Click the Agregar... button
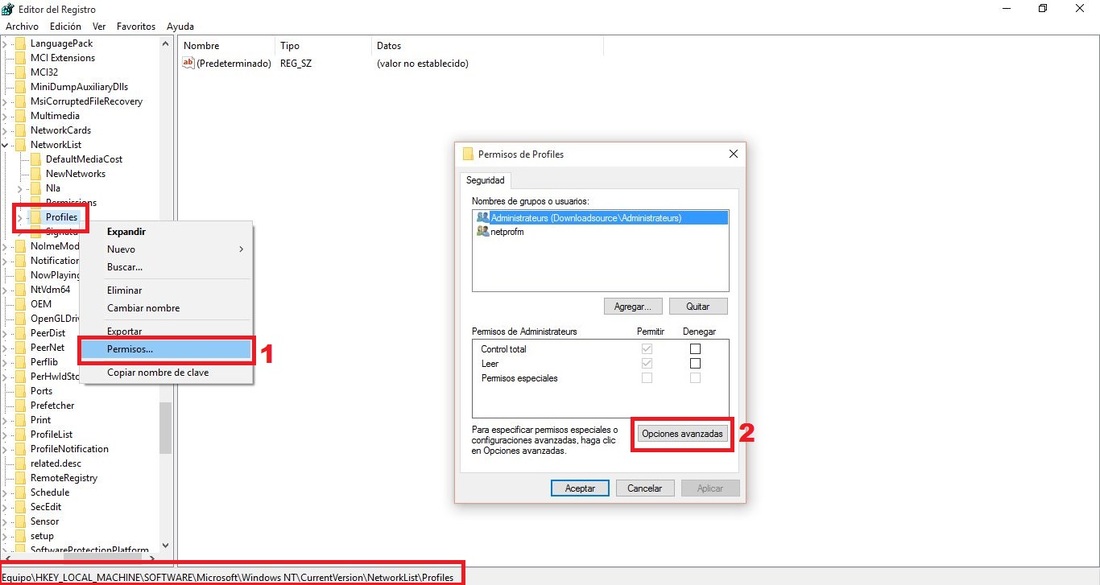The height and width of the screenshot is (585, 1100). tap(633, 307)
